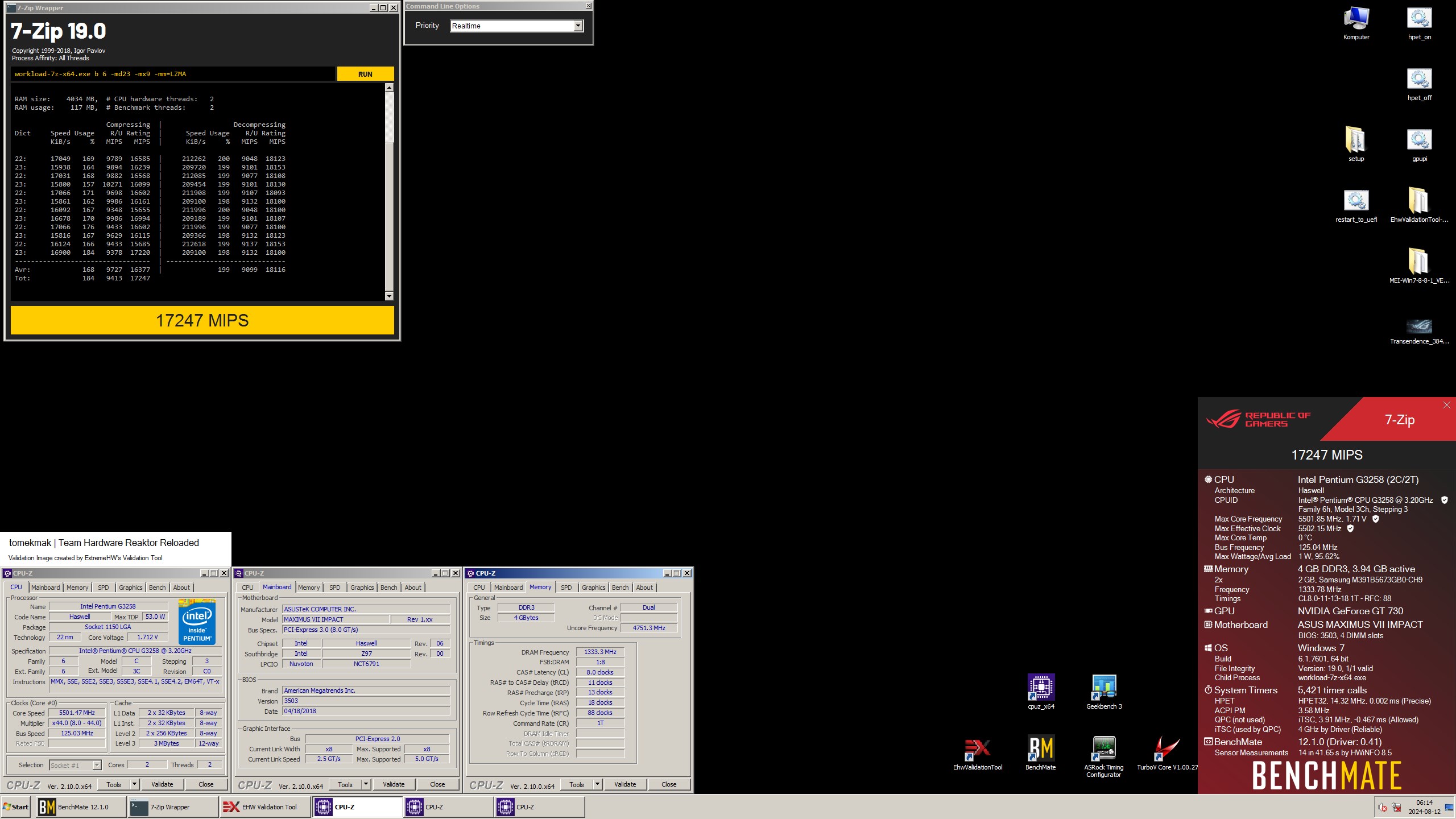The image size is (1456, 819).
Task: Switch to SPD tab in first CPU-Z
Action: (x=103, y=588)
